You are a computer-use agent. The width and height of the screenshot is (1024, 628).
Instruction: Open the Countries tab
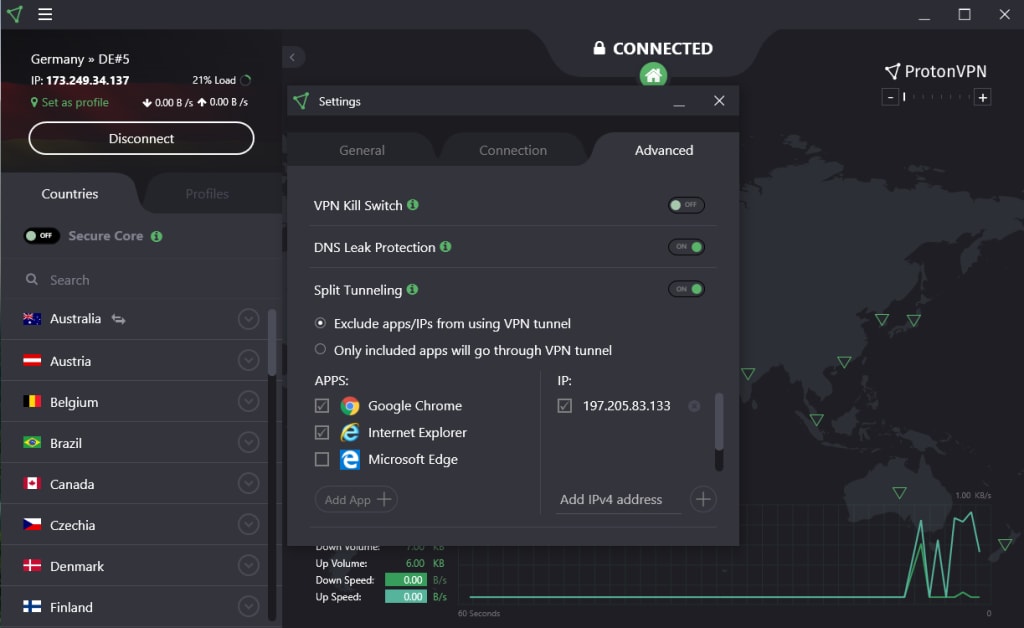[x=70, y=194]
